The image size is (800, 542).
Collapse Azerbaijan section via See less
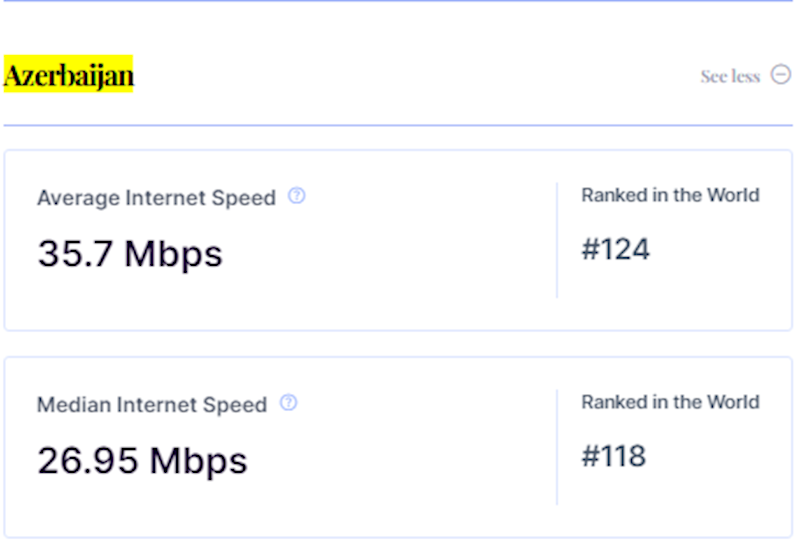[x=730, y=77]
